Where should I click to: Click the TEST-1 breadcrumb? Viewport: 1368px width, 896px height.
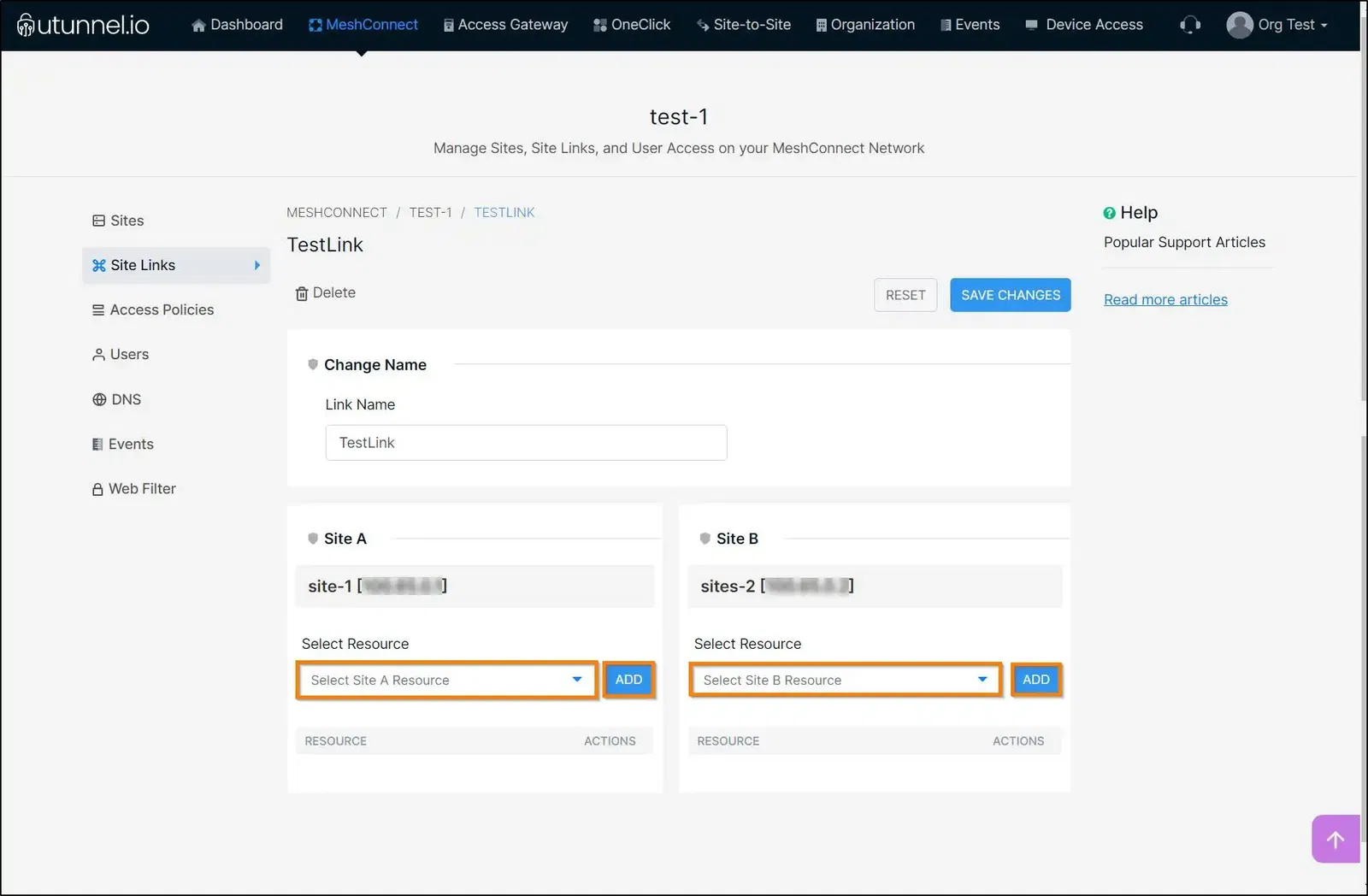[x=430, y=212]
